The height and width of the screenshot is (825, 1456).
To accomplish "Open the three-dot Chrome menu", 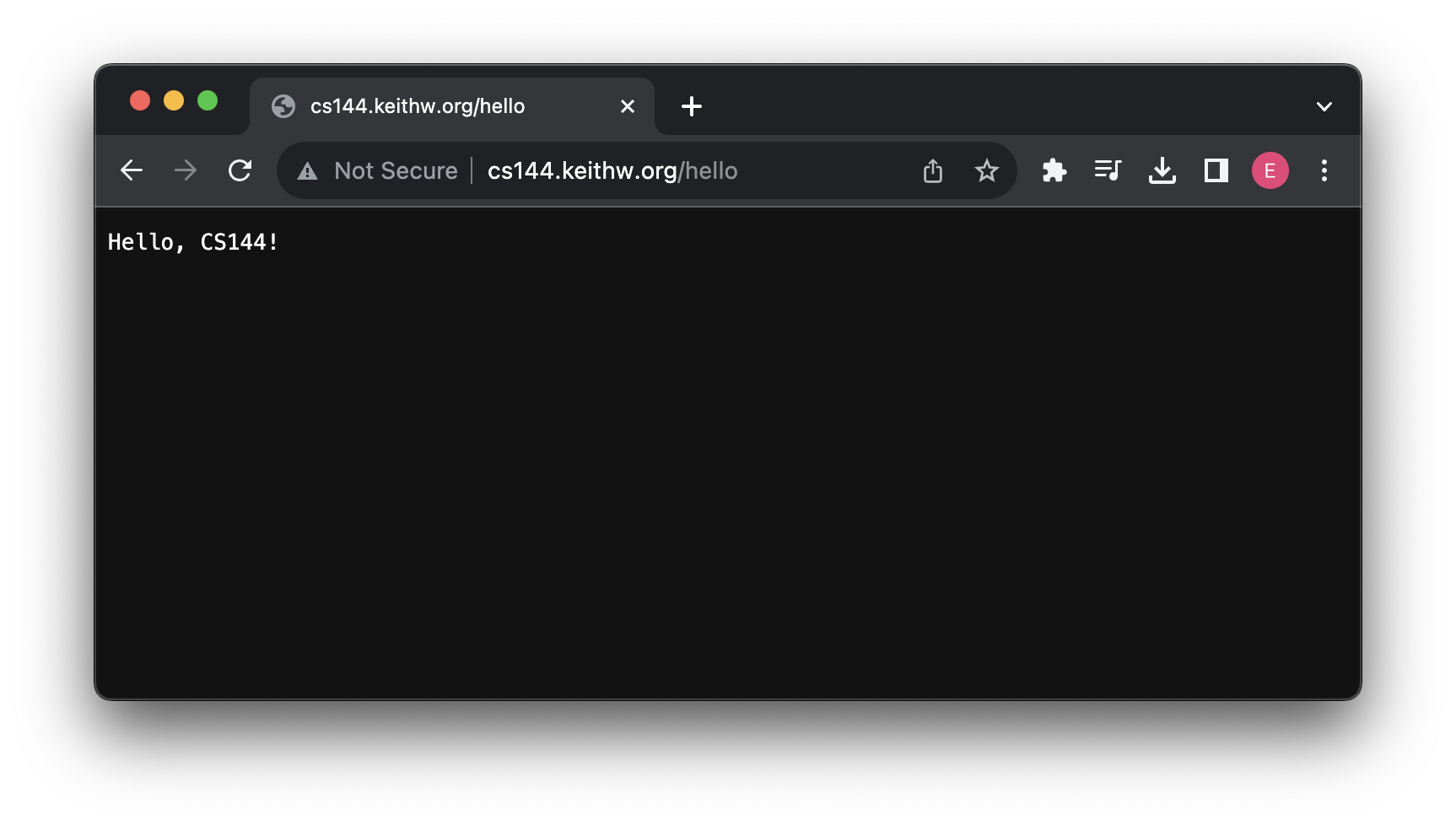I will [1324, 170].
